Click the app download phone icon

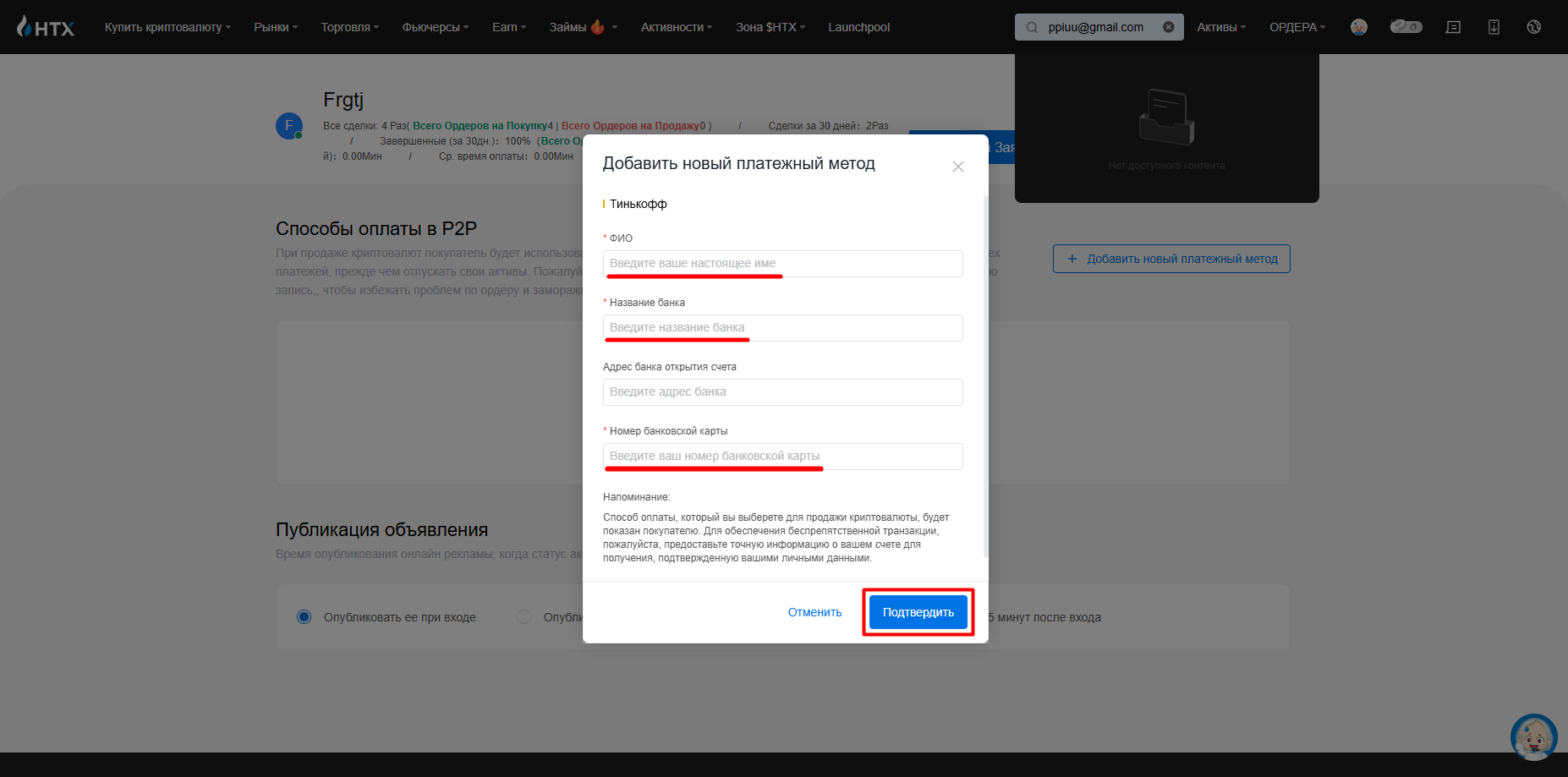tap(1494, 27)
